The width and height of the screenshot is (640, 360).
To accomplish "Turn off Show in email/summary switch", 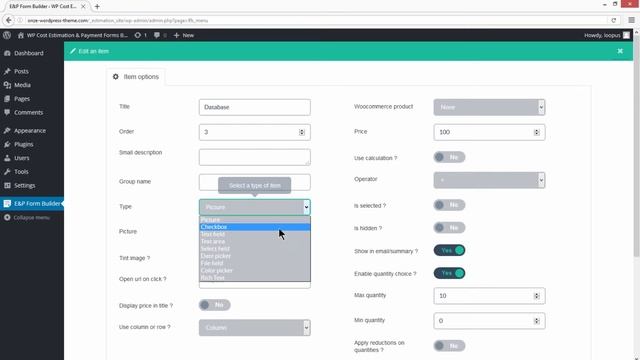I will [x=449, y=250].
